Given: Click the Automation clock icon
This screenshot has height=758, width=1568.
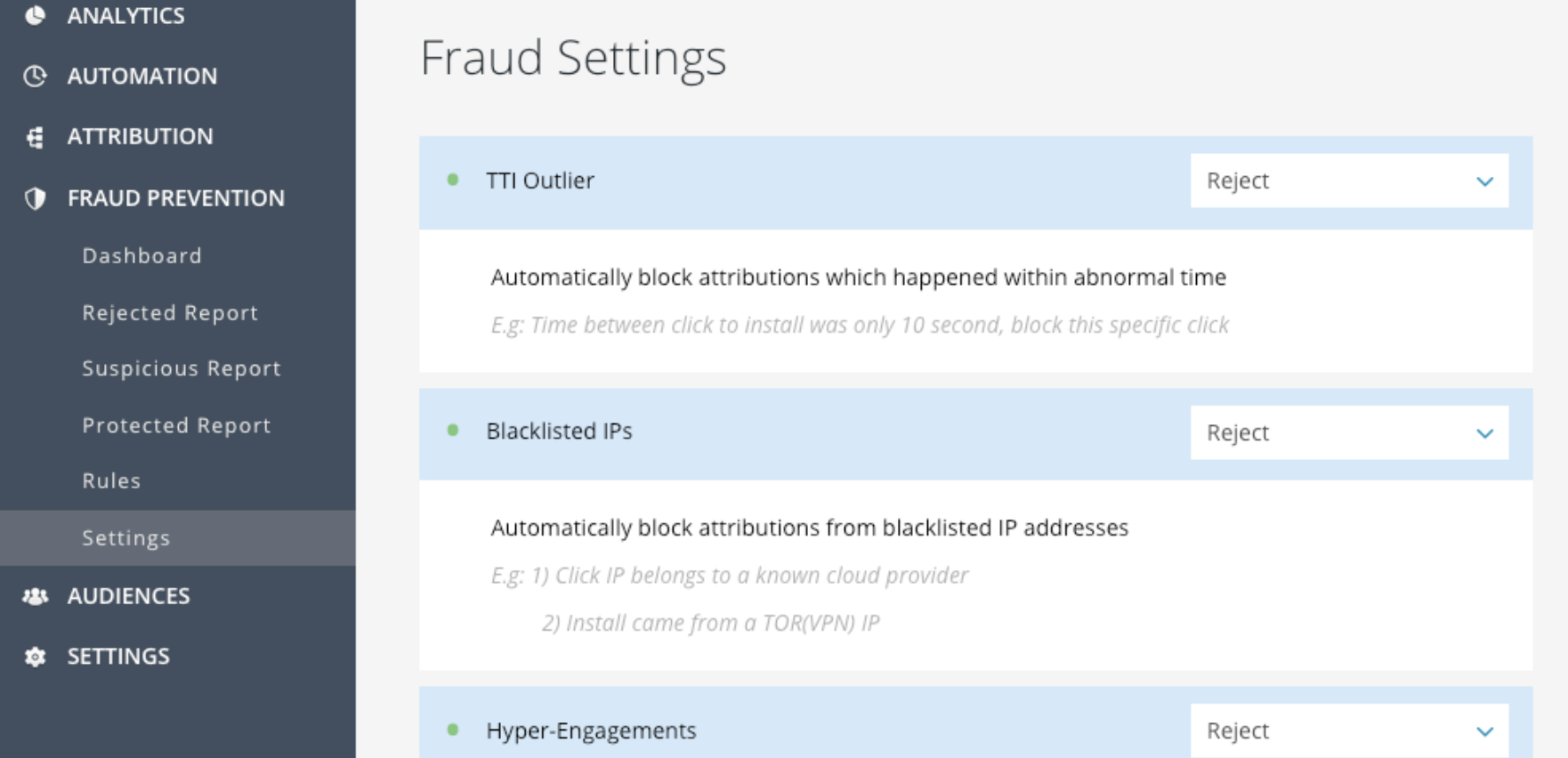Looking at the screenshot, I should (x=35, y=77).
